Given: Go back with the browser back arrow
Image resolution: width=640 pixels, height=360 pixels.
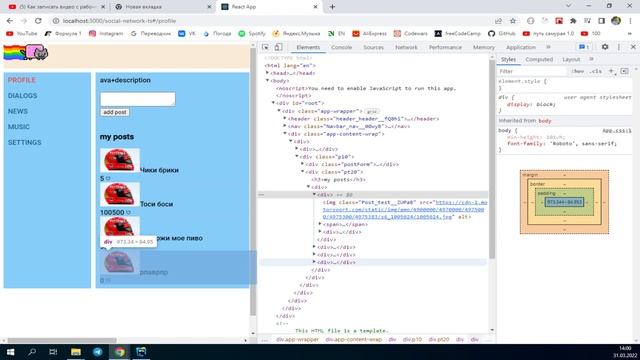Looking at the screenshot, I should coord(10,21).
